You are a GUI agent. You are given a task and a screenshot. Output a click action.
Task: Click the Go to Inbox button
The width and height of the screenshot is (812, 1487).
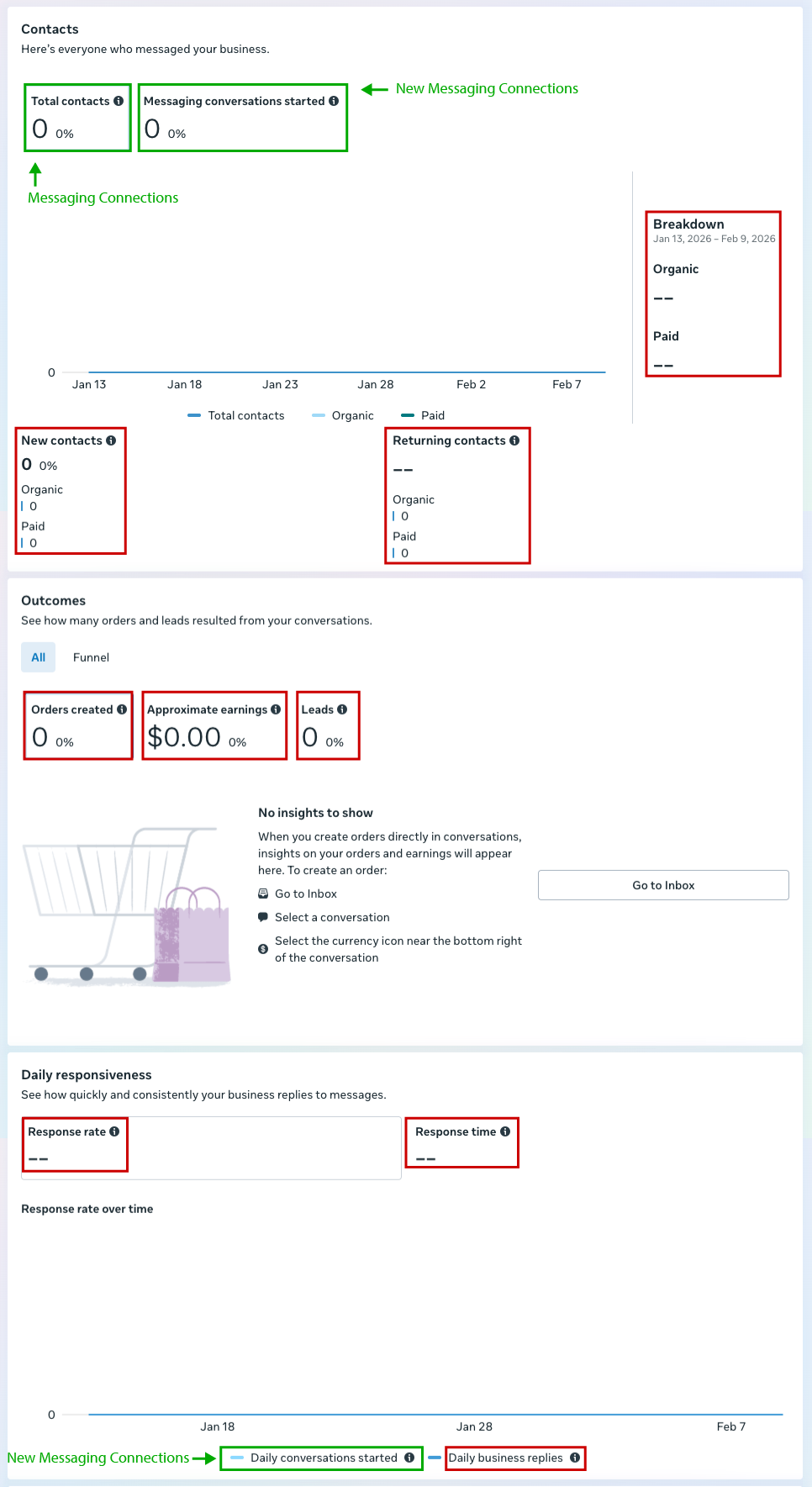[663, 885]
